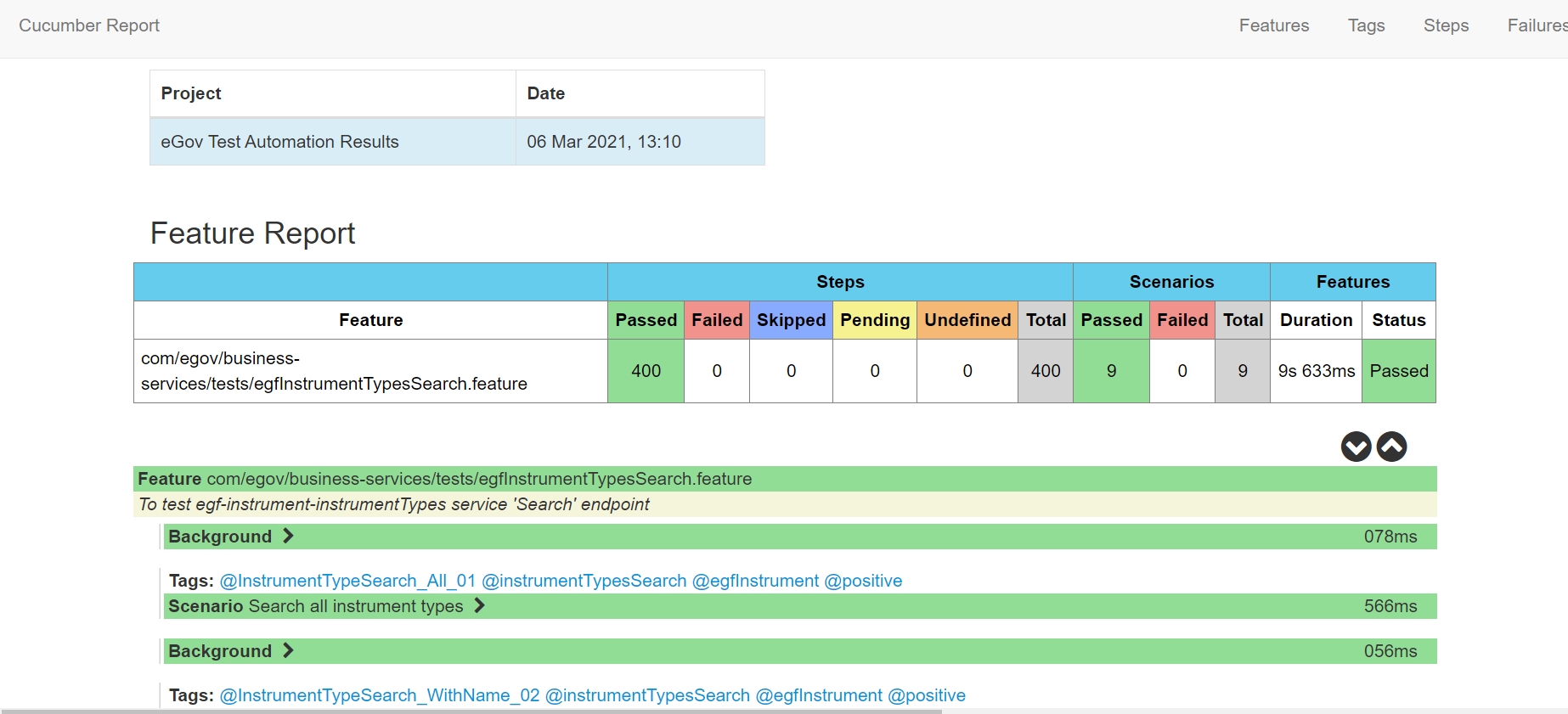Click the green Passed status cell
The image size is (1568, 714).
coord(1398,371)
